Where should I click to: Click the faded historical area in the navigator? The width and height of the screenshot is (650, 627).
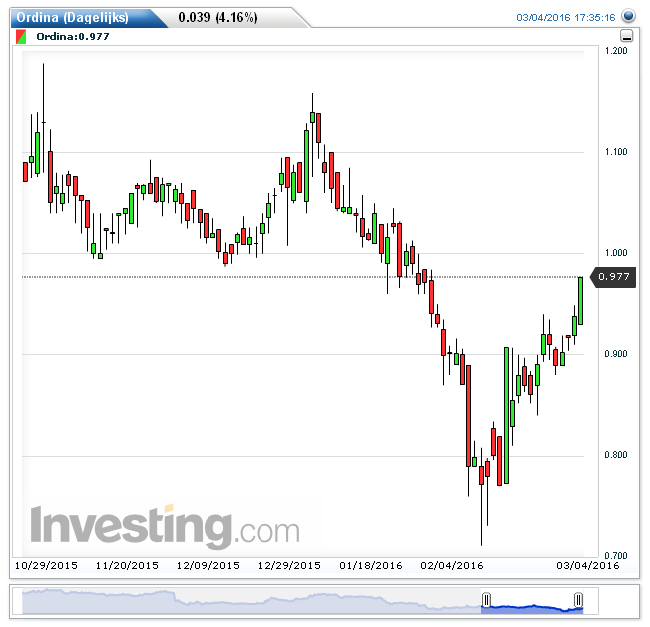(252, 601)
